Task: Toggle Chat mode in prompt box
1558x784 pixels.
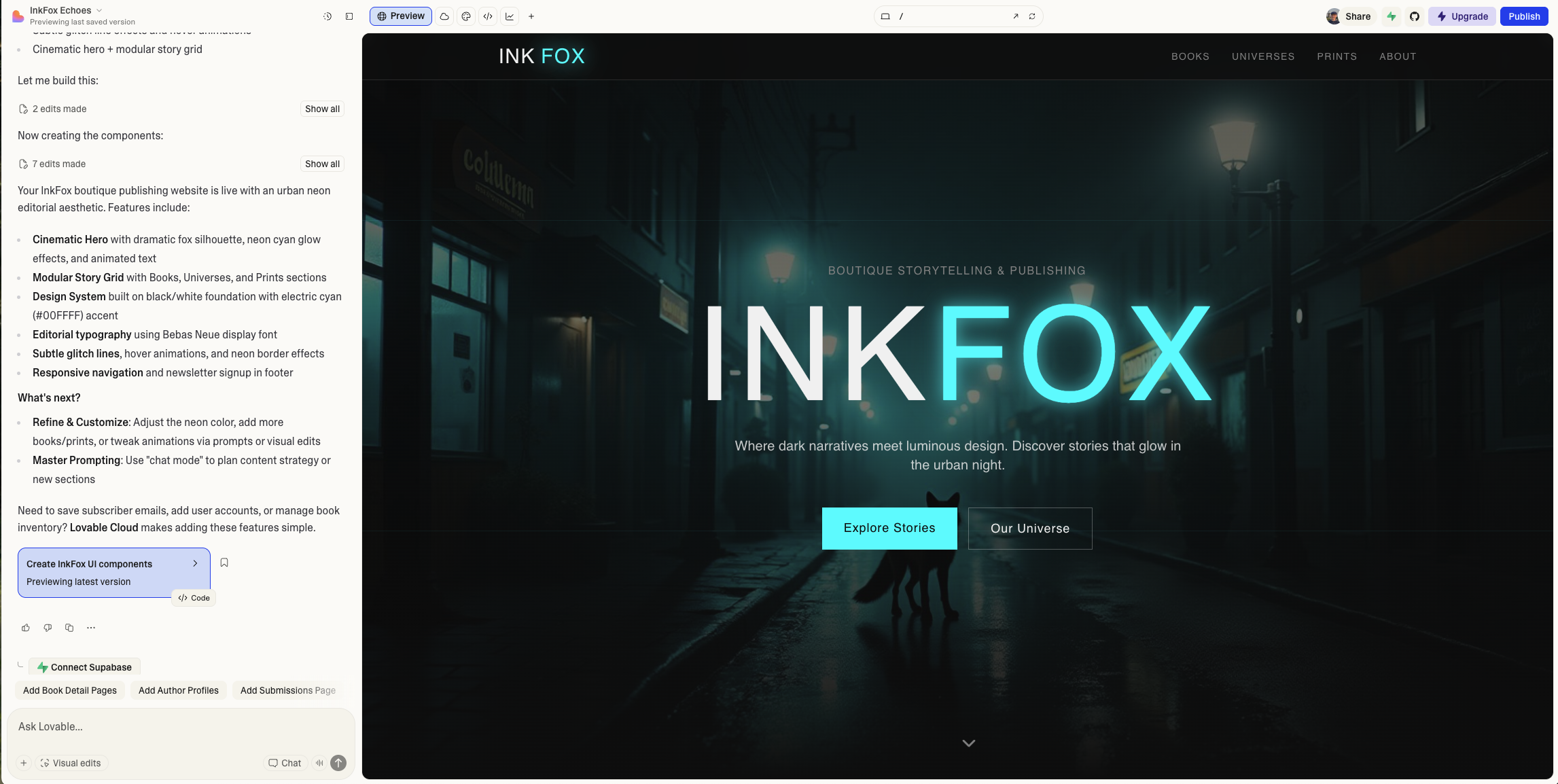Action: (285, 763)
